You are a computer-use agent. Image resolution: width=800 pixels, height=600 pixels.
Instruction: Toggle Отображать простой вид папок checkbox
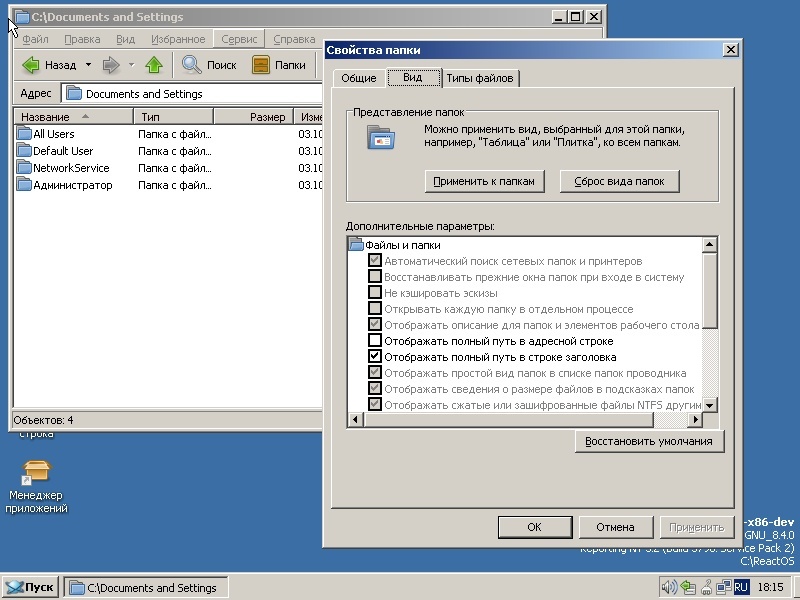tap(374, 372)
